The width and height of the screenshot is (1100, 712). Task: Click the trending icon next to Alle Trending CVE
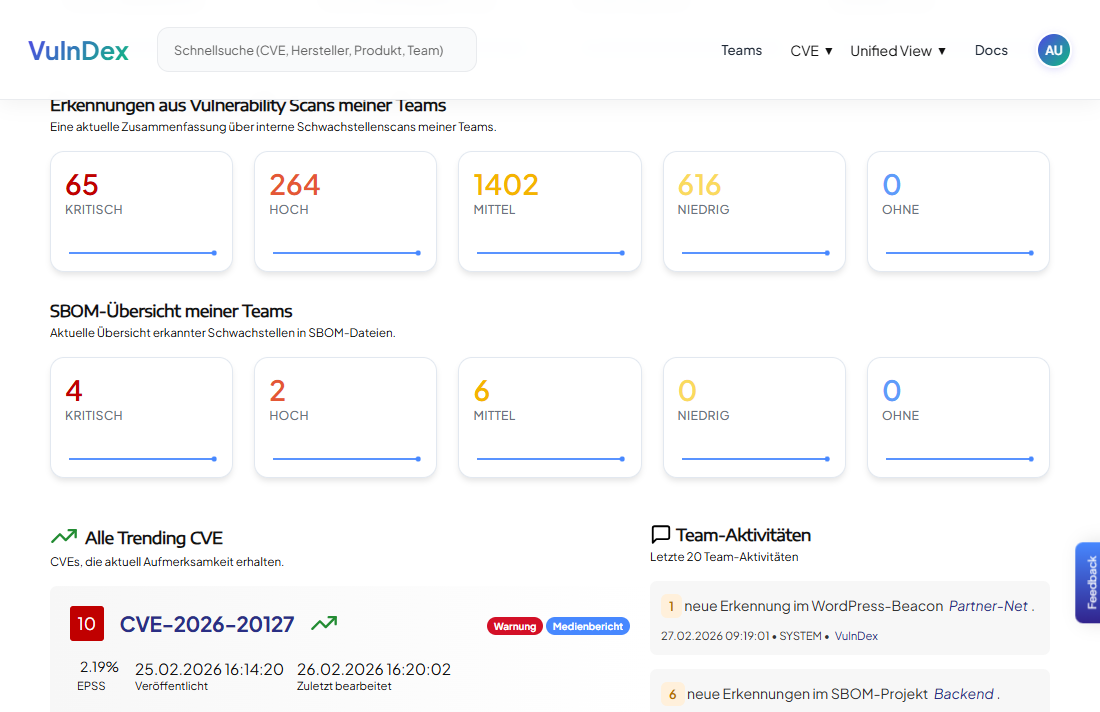coord(64,537)
